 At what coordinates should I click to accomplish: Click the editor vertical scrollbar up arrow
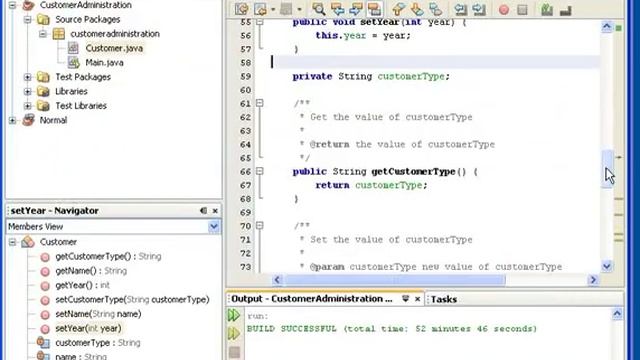click(x=607, y=27)
